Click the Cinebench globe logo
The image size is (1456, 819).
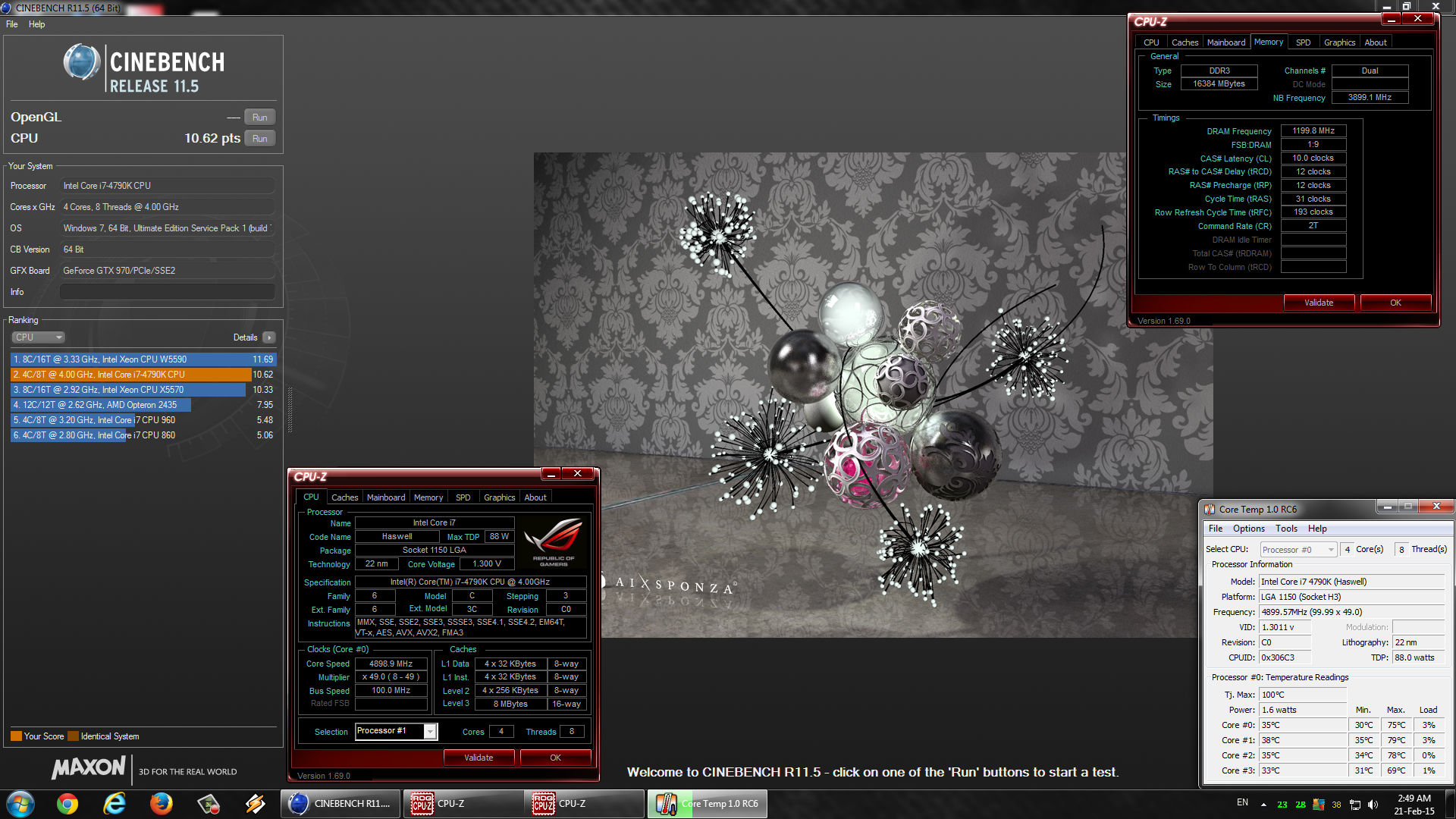tap(82, 62)
